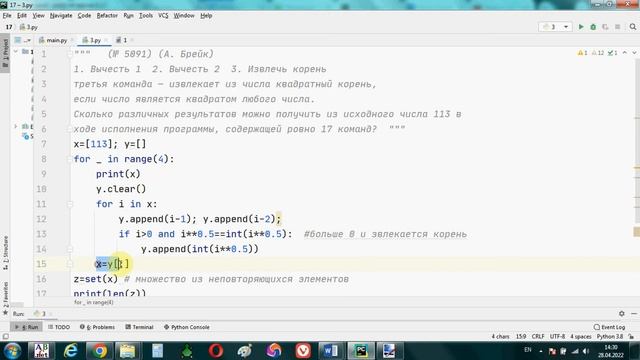Go to next highlighted error arrow
This screenshot has height=360, width=640.
[x=634, y=53]
